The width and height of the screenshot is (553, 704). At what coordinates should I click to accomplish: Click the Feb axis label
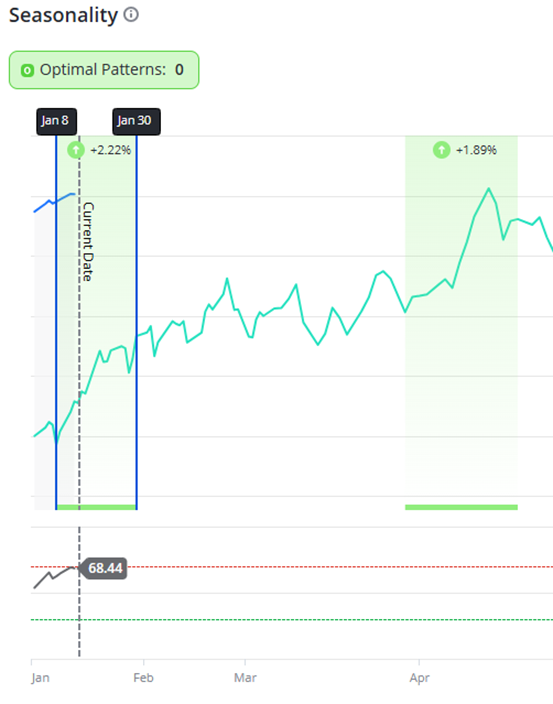click(x=144, y=678)
